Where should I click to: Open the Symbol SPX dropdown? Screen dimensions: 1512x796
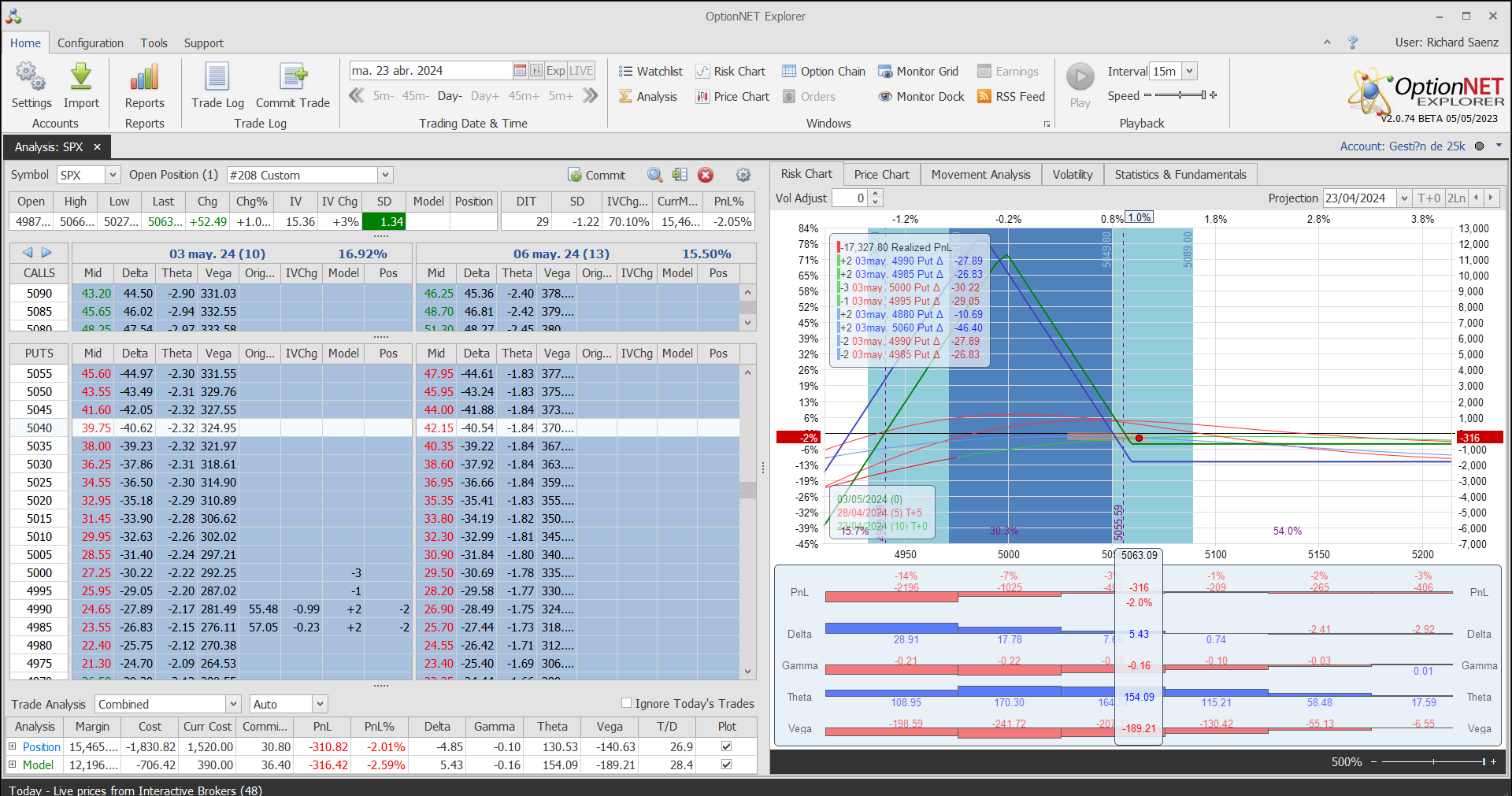point(113,175)
